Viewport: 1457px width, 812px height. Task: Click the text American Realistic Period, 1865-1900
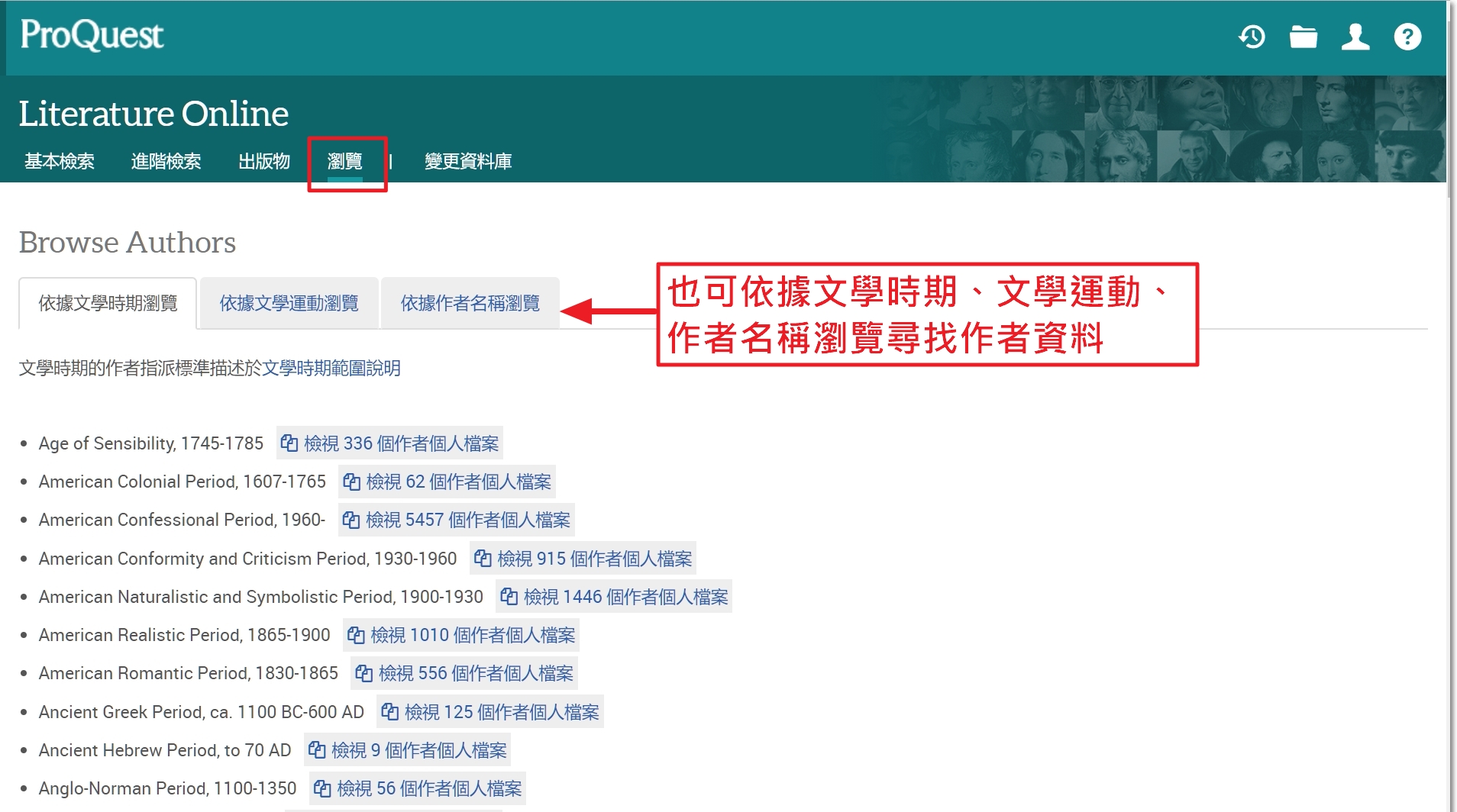(185, 635)
